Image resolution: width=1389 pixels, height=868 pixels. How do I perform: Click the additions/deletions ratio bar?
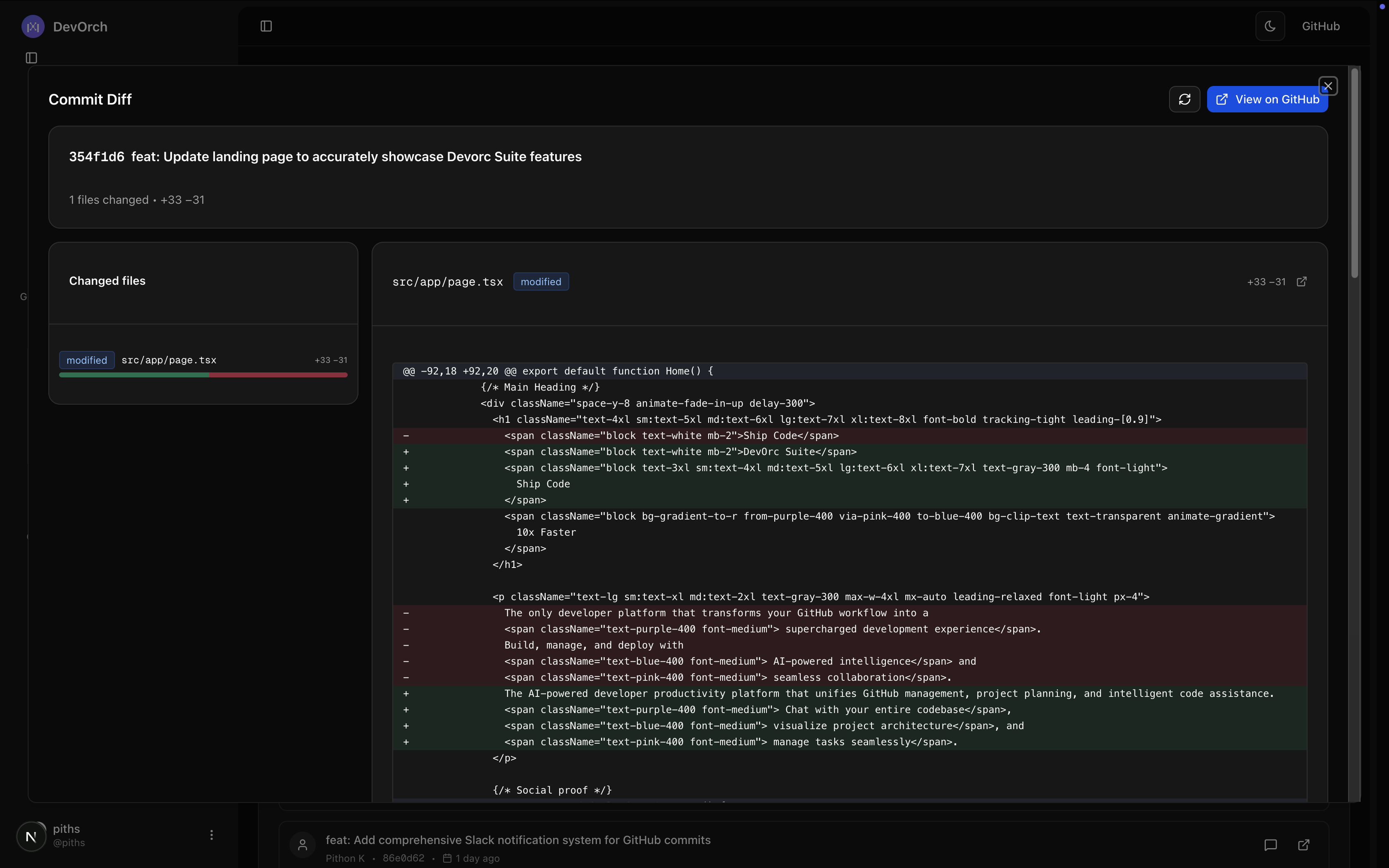203,375
